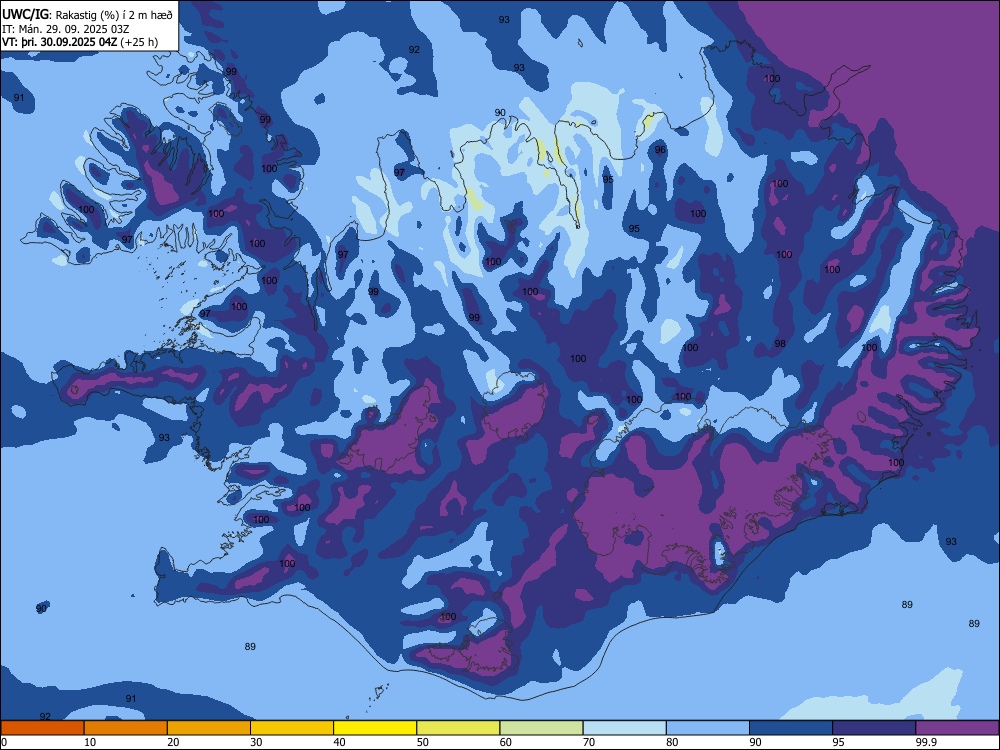Image resolution: width=1000 pixels, height=750 pixels.
Task: Click the legend label '0'
Action: pyautogui.click(x=4, y=742)
